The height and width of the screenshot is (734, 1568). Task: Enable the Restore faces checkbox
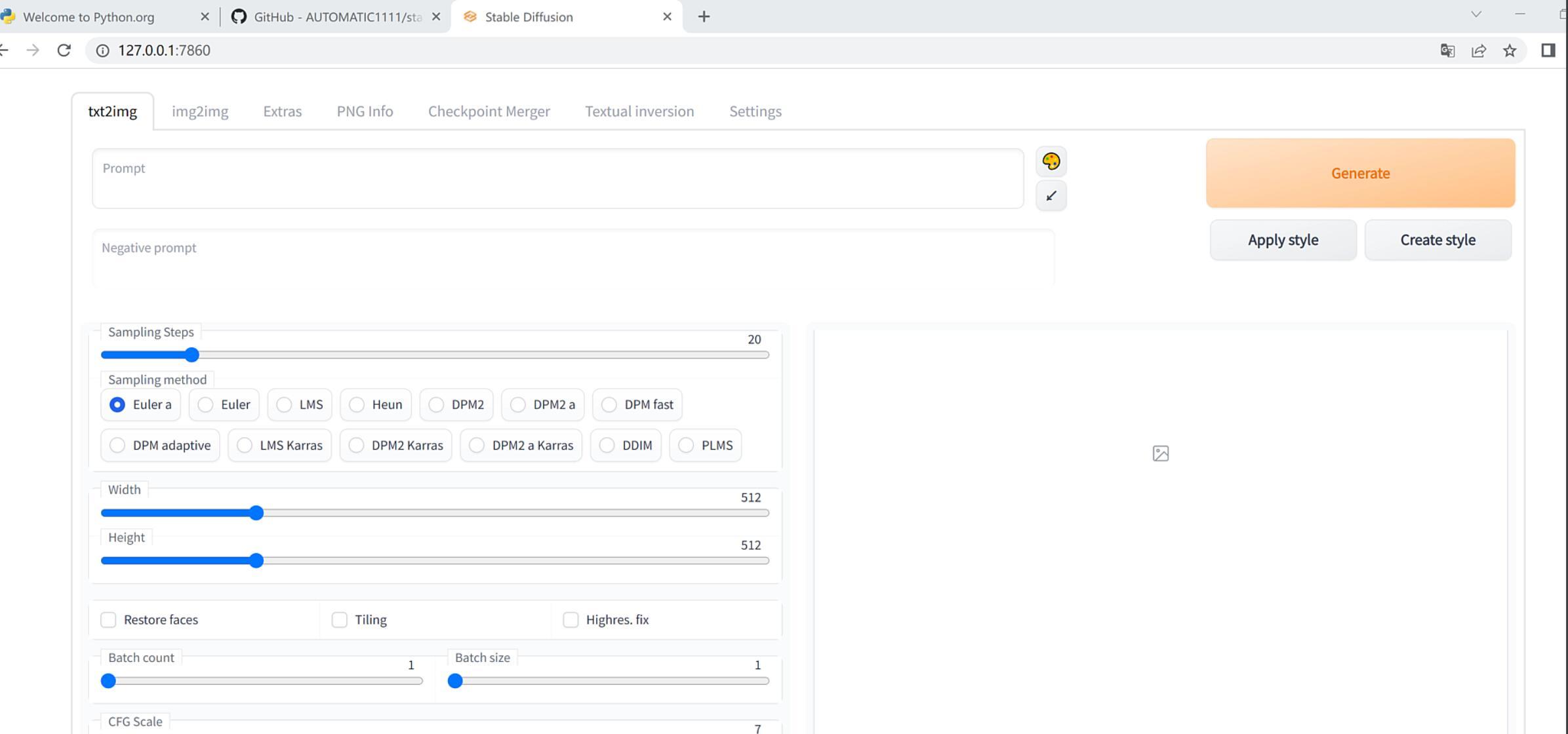108,619
